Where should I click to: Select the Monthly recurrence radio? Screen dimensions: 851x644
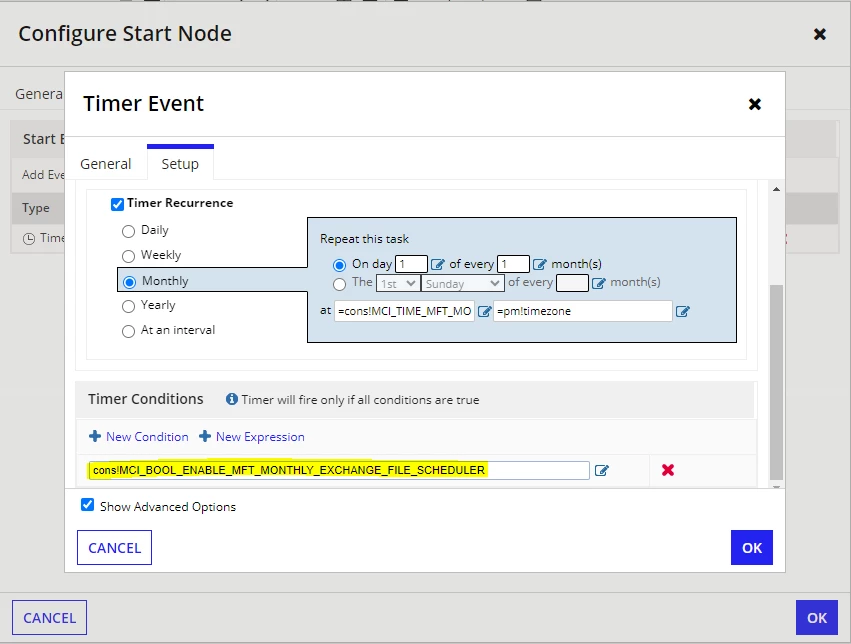tap(129, 282)
